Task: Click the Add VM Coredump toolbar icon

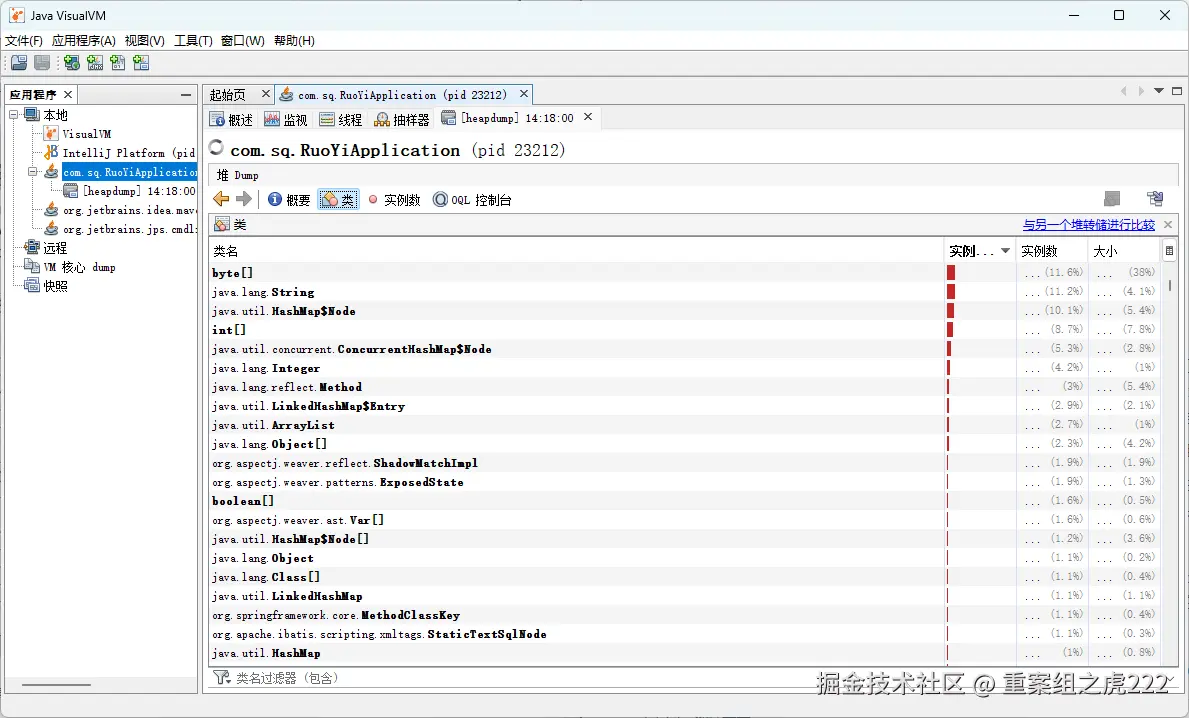Action: [118, 63]
